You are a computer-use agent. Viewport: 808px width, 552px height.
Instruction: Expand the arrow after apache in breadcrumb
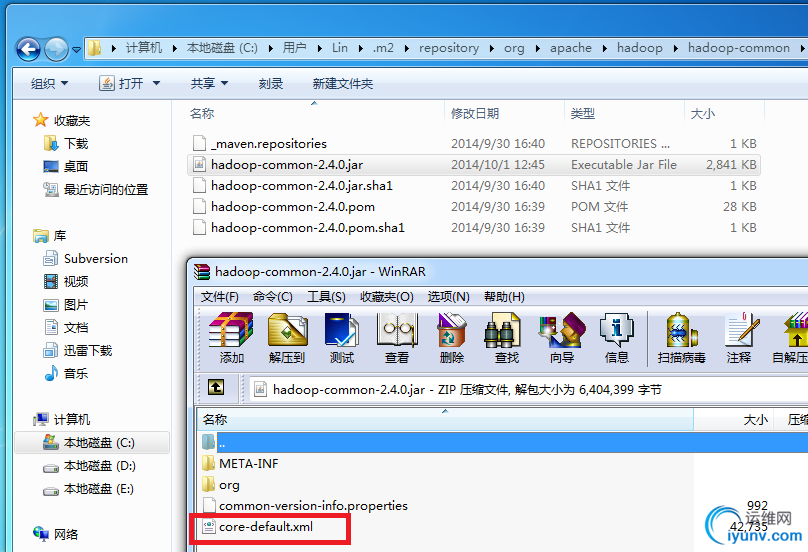click(604, 48)
